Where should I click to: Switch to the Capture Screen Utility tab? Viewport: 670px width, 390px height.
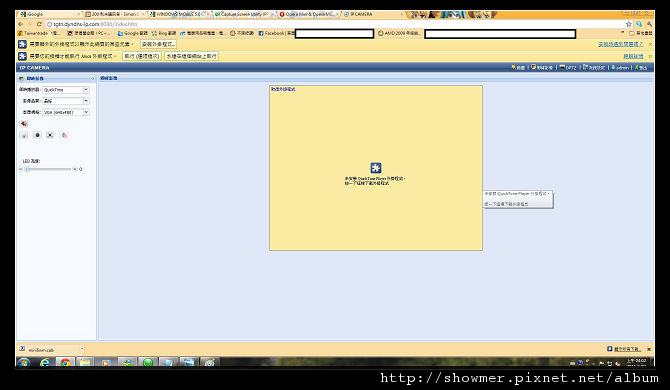click(244, 14)
